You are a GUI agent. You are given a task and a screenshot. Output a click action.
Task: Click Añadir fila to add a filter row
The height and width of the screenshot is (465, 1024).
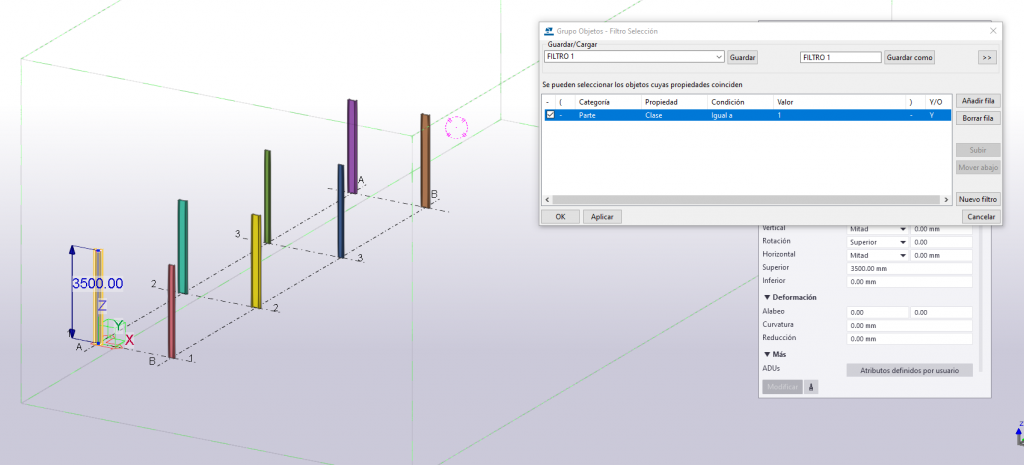point(978,101)
